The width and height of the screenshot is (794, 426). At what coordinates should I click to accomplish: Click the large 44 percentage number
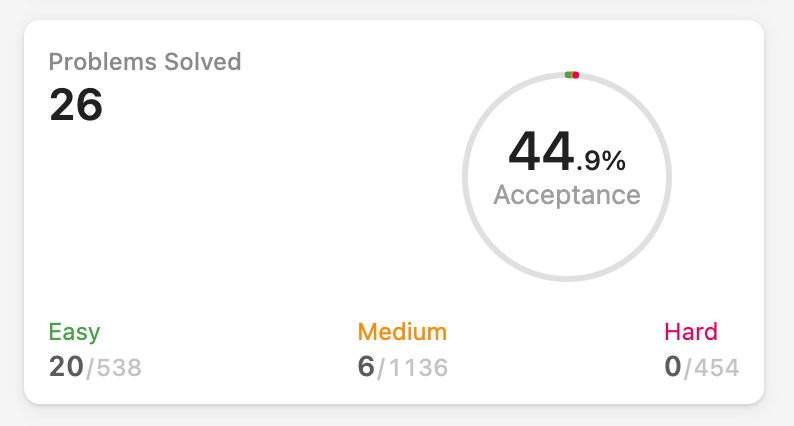pyautogui.click(x=541, y=151)
